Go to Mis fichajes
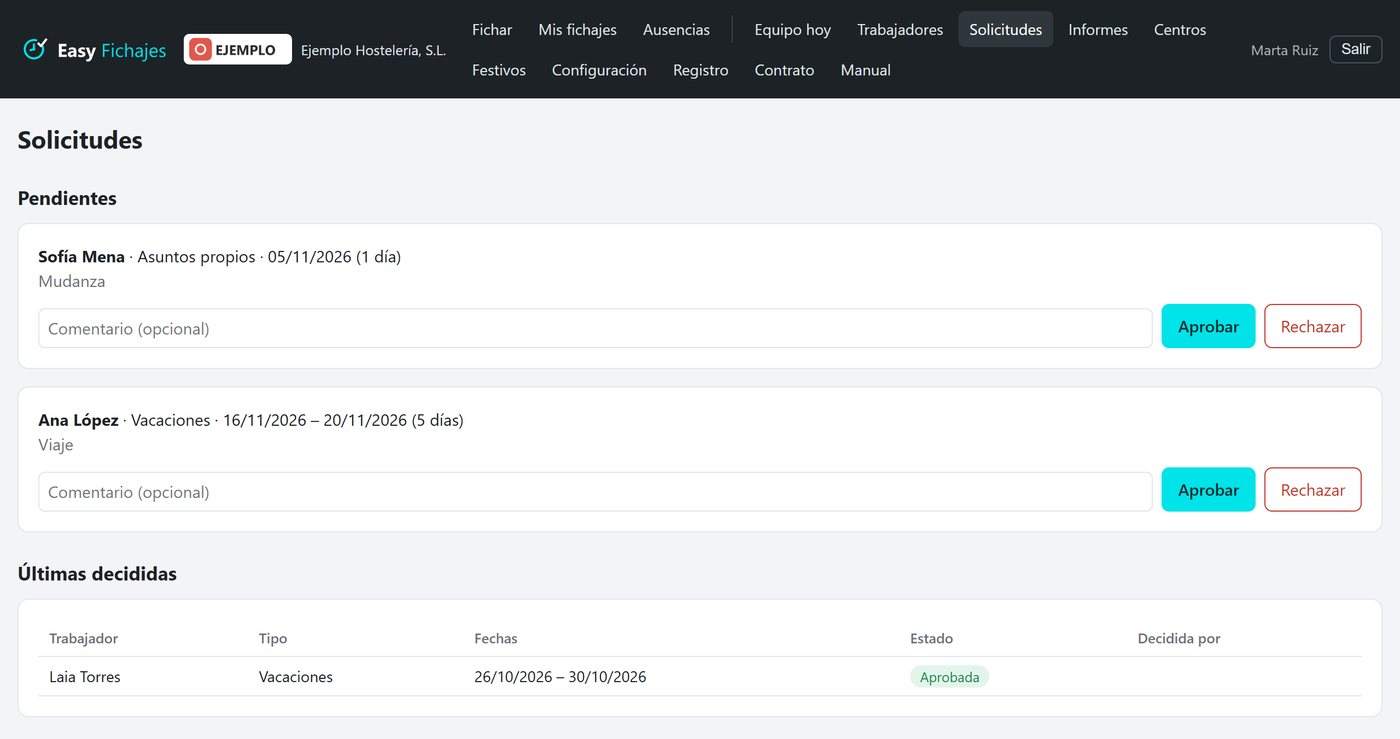This screenshot has width=1400, height=739. (577, 30)
